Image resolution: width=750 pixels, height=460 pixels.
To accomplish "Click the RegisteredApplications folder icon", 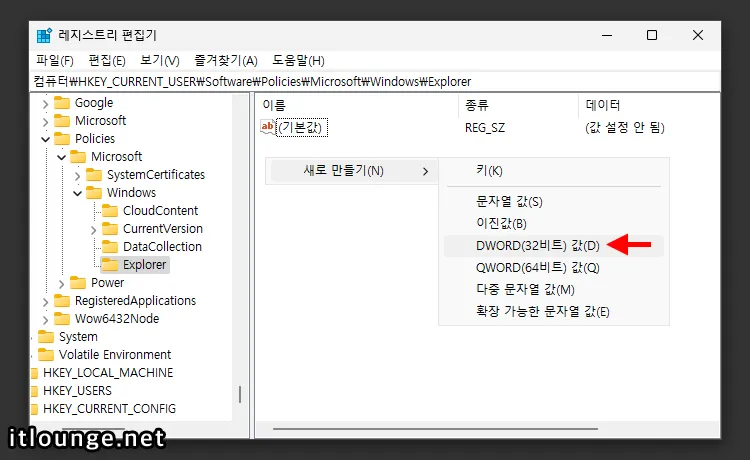I will (62, 301).
